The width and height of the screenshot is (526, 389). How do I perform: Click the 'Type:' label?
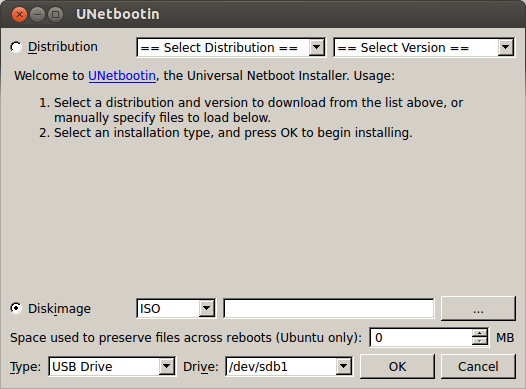[x=25, y=367]
